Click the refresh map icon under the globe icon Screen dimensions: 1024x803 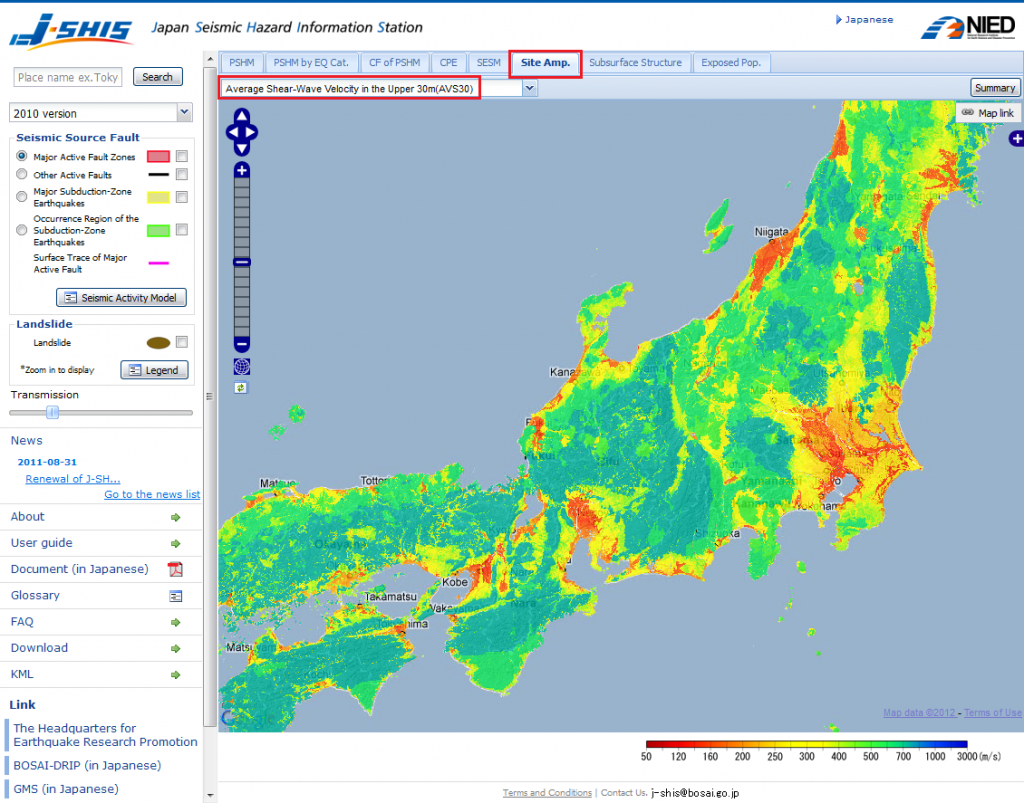tap(240, 387)
